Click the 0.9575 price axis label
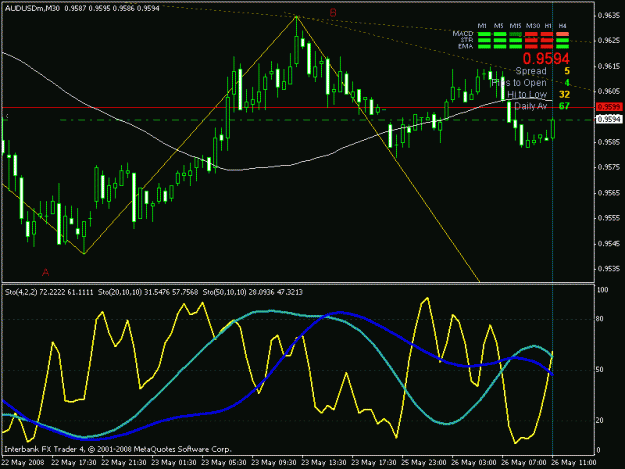Viewport: 625px width, 469px height. coord(609,167)
